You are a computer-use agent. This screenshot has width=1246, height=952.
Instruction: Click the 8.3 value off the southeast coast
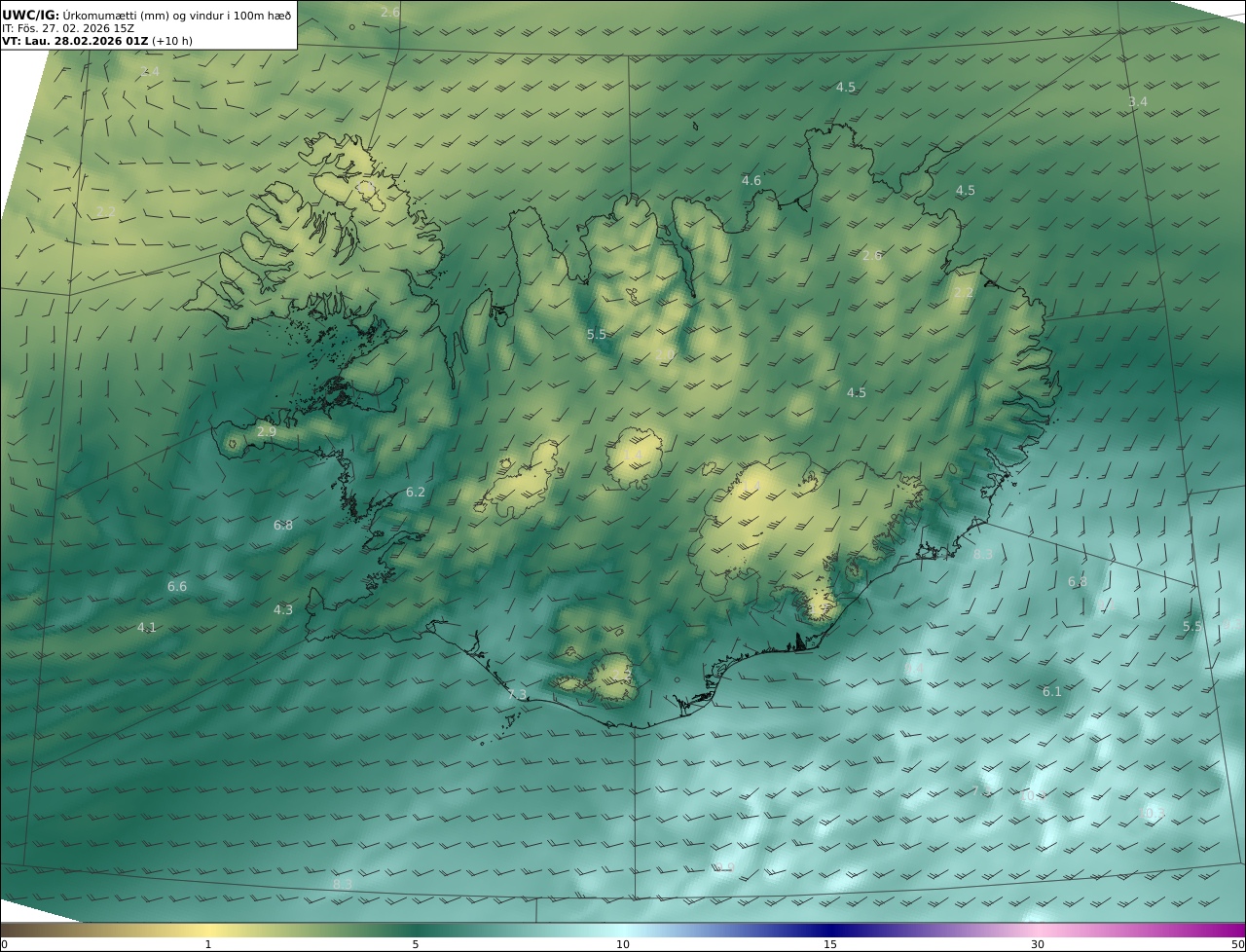point(983,555)
